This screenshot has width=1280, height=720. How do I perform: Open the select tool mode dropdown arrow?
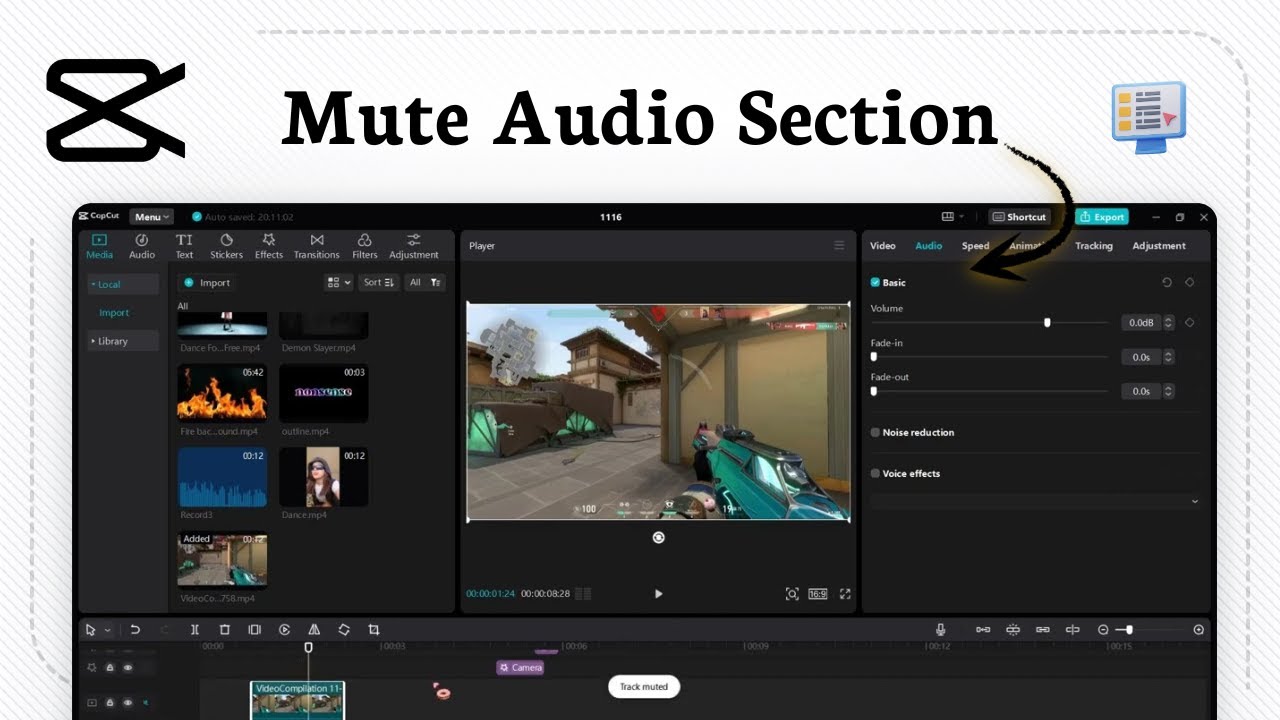(108, 630)
